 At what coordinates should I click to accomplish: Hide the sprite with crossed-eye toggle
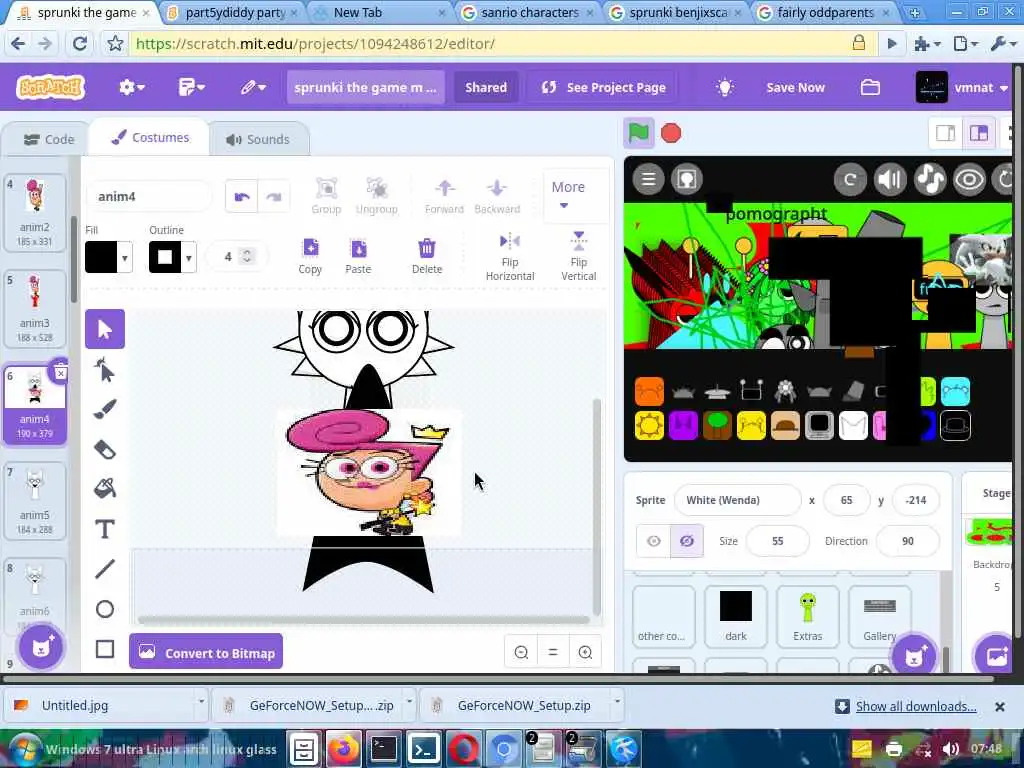pos(687,541)
